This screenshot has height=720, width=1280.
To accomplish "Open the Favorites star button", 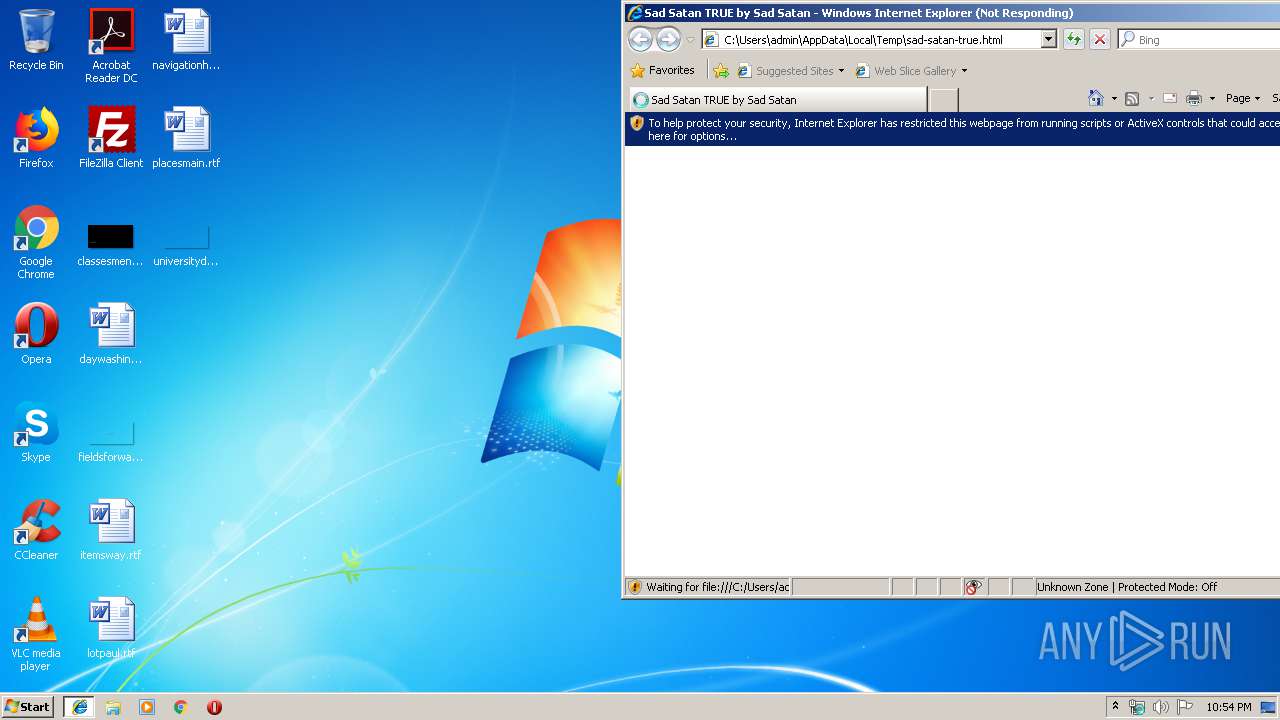I will point(662,71).
